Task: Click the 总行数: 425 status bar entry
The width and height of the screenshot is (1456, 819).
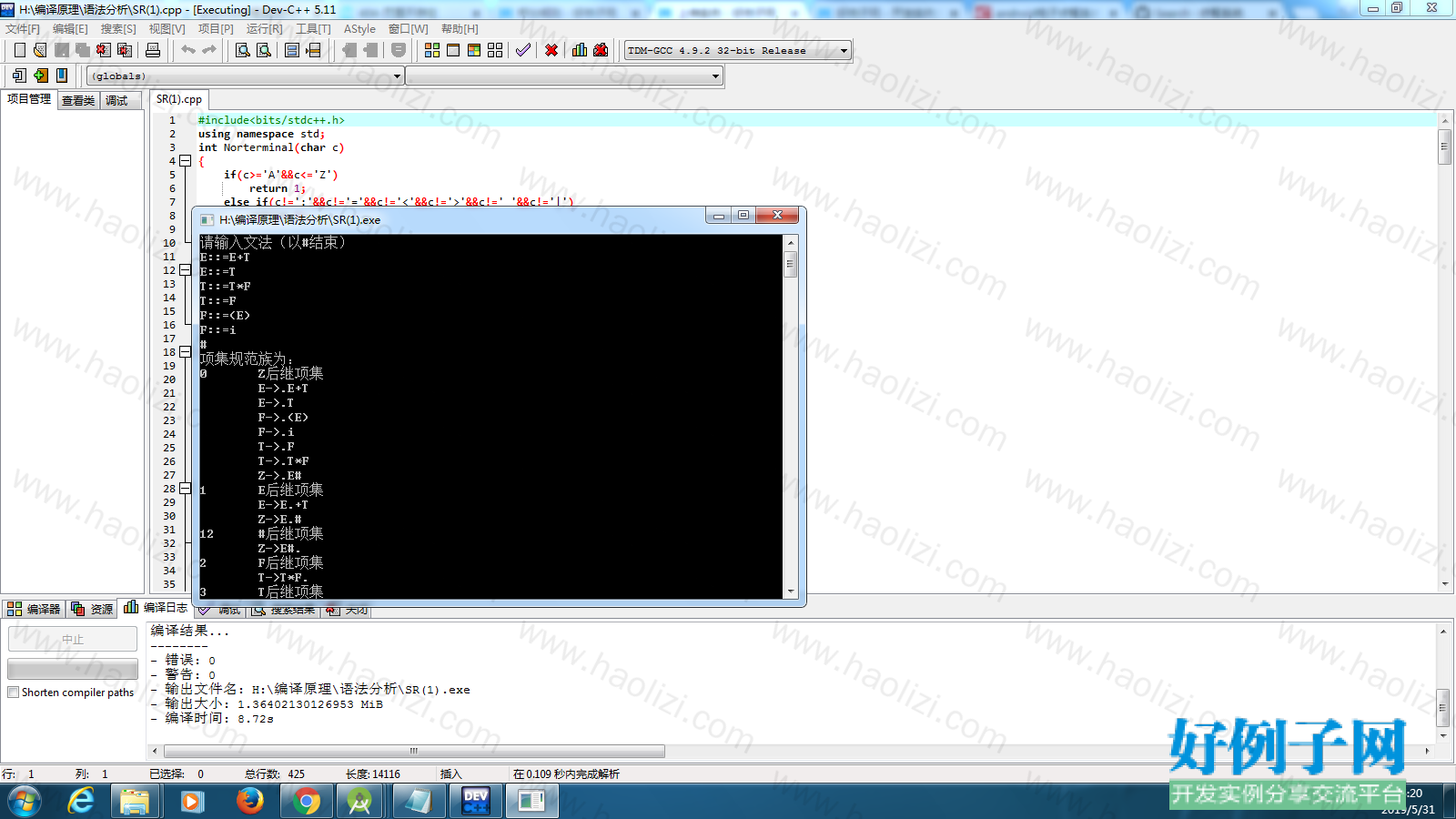Action: (275, 774)
